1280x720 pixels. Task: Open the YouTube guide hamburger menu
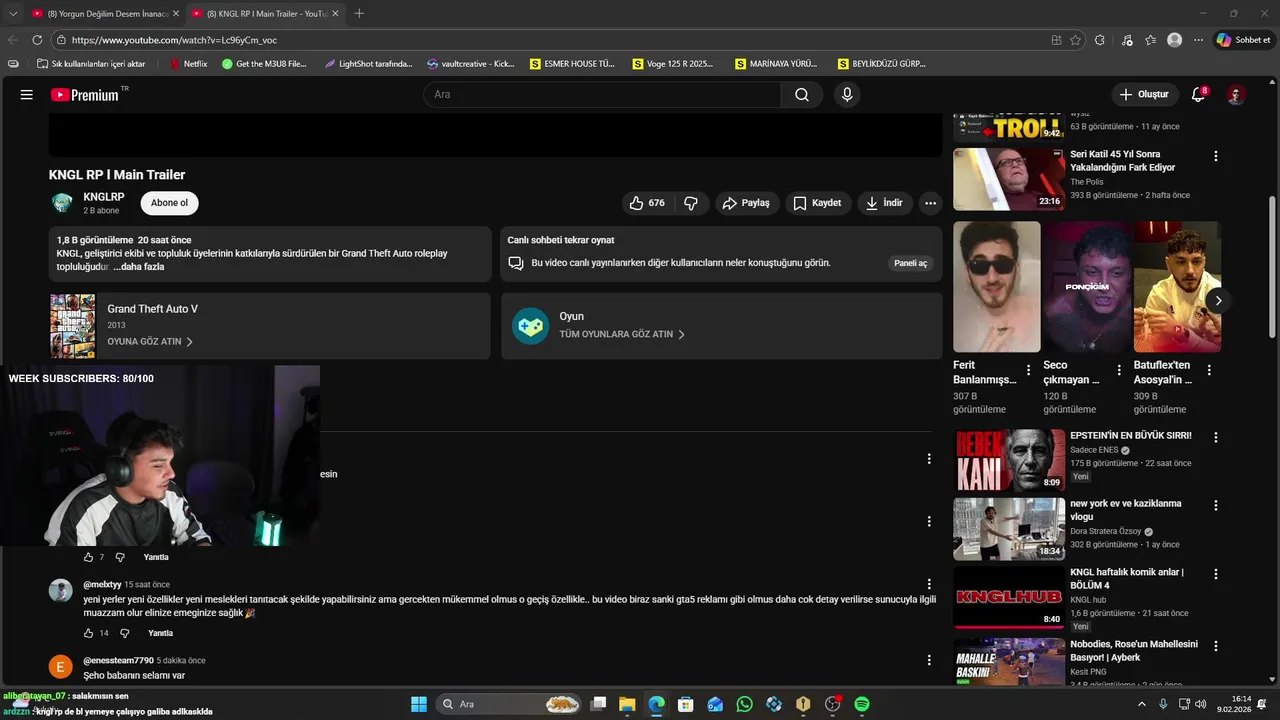pos(27,94)
